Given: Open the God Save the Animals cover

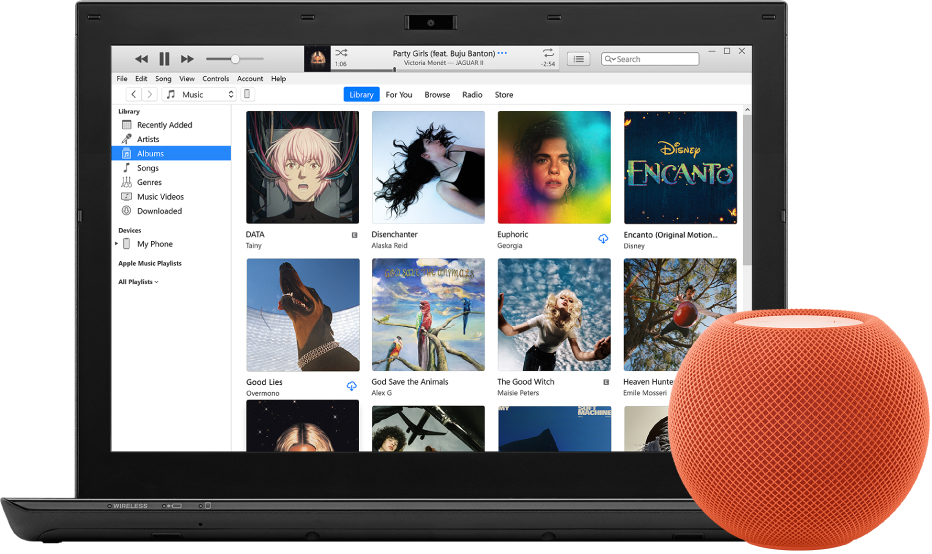Looking at the screenshot, I should (x=429, y=314).
